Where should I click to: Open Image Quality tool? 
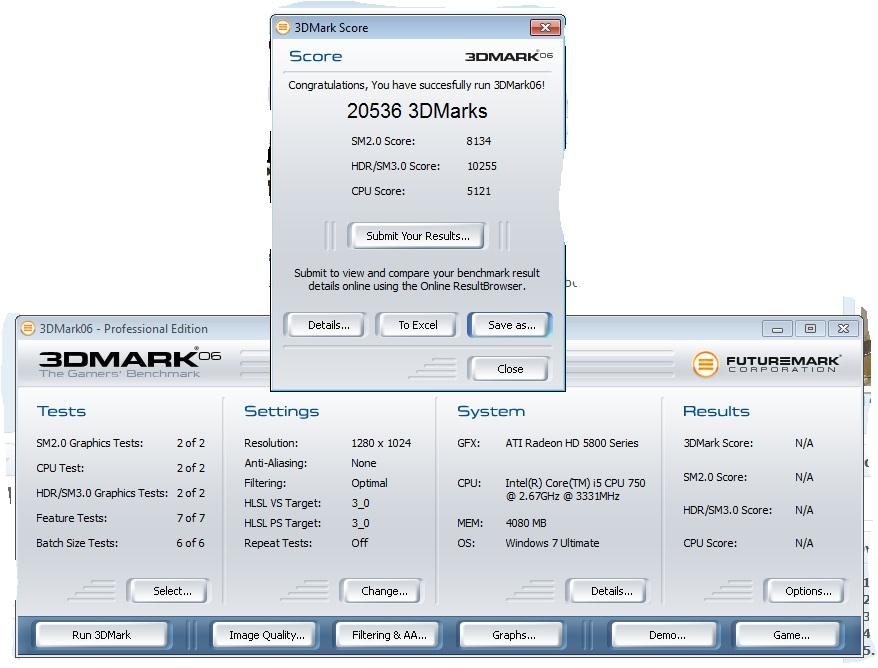(x=267, y=635)
